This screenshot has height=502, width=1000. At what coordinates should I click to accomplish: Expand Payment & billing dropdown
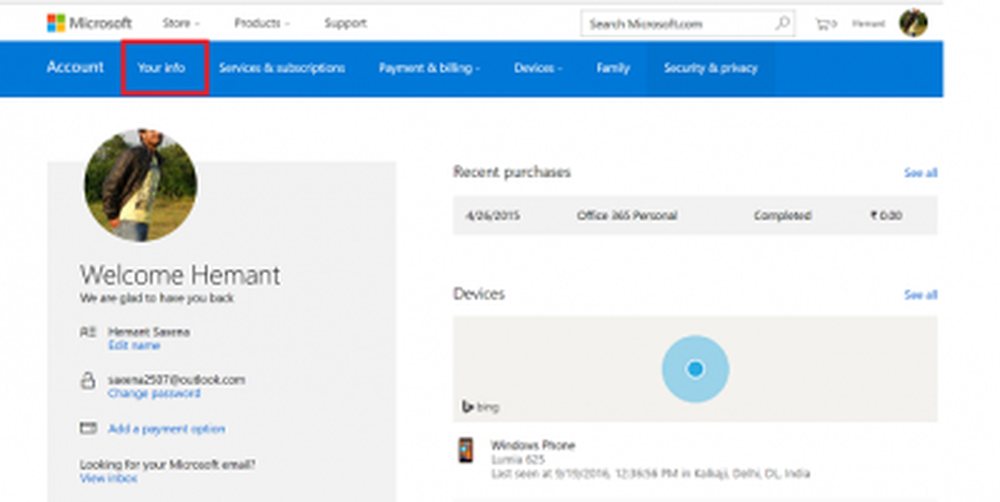pyautogui.click(x=429, y=68)
